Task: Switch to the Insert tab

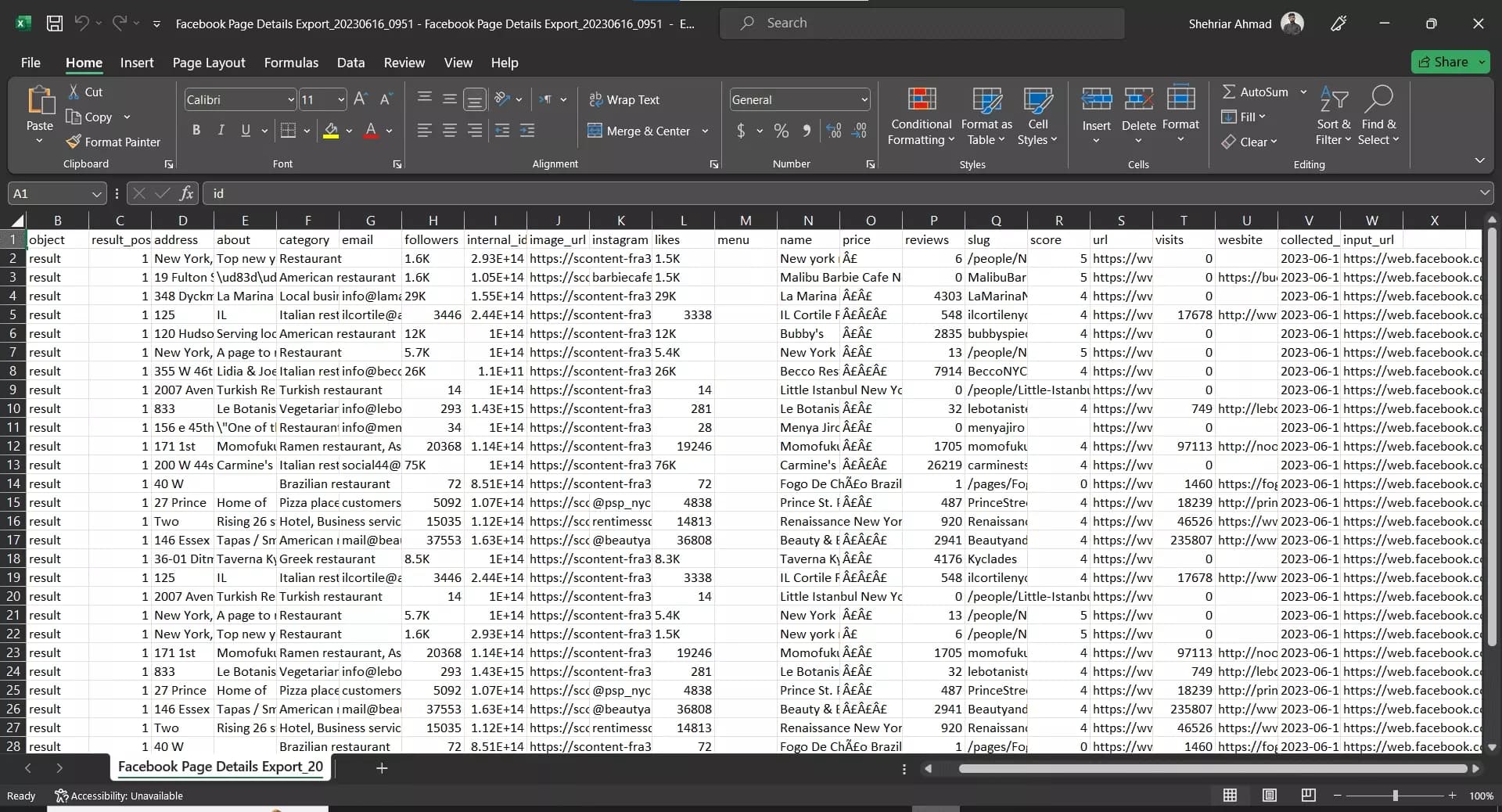Action: pyautogui.click(x=137, y=63)
